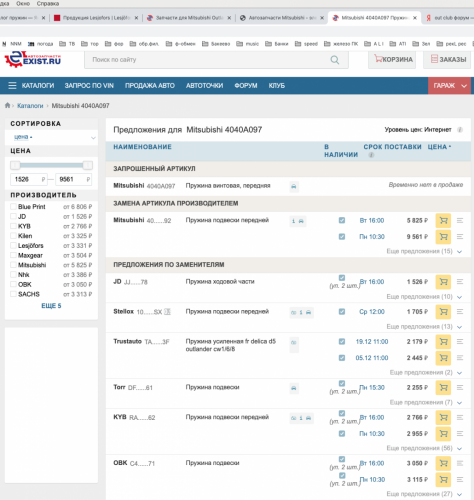Open the КОРЗИНА cart button
The height and width of the screenshot is (500, 474).
pos(392,60)
